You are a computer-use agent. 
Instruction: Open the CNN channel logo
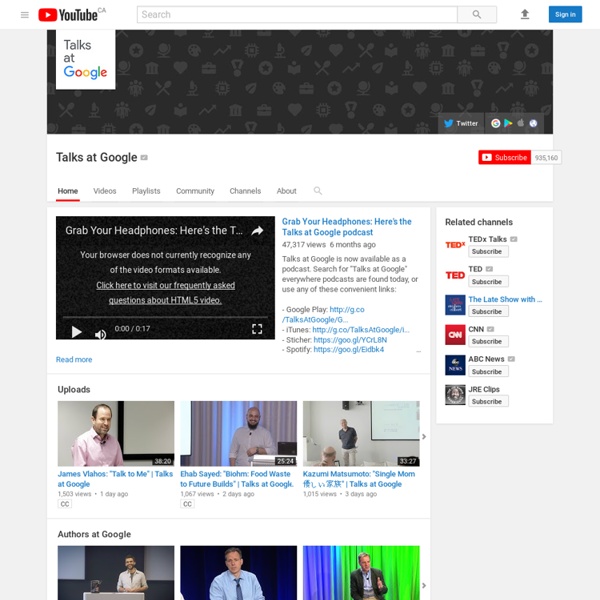(455, 335)
